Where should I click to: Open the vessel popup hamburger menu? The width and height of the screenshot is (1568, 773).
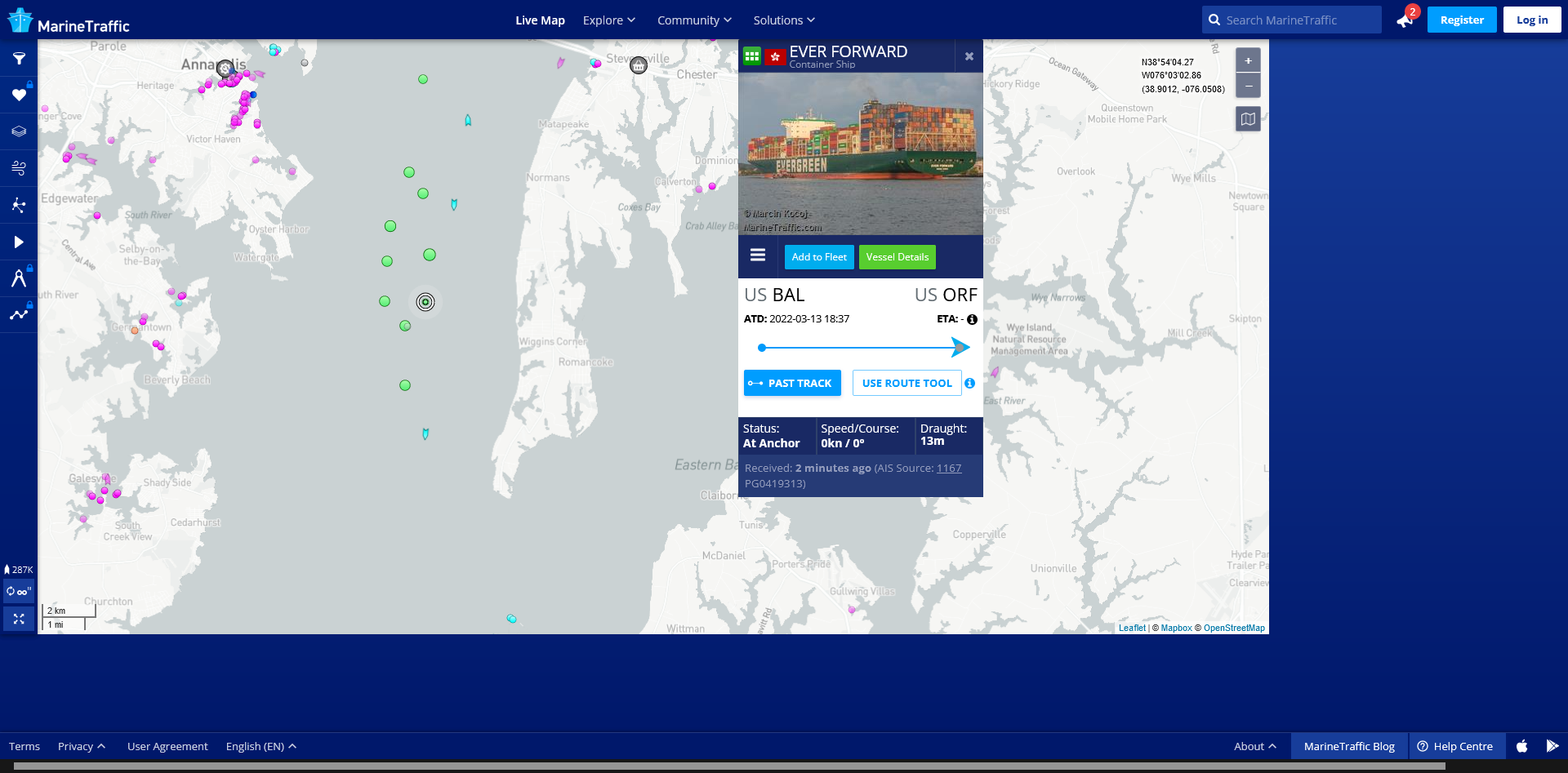pyautogui.click(x=758, y=255)
